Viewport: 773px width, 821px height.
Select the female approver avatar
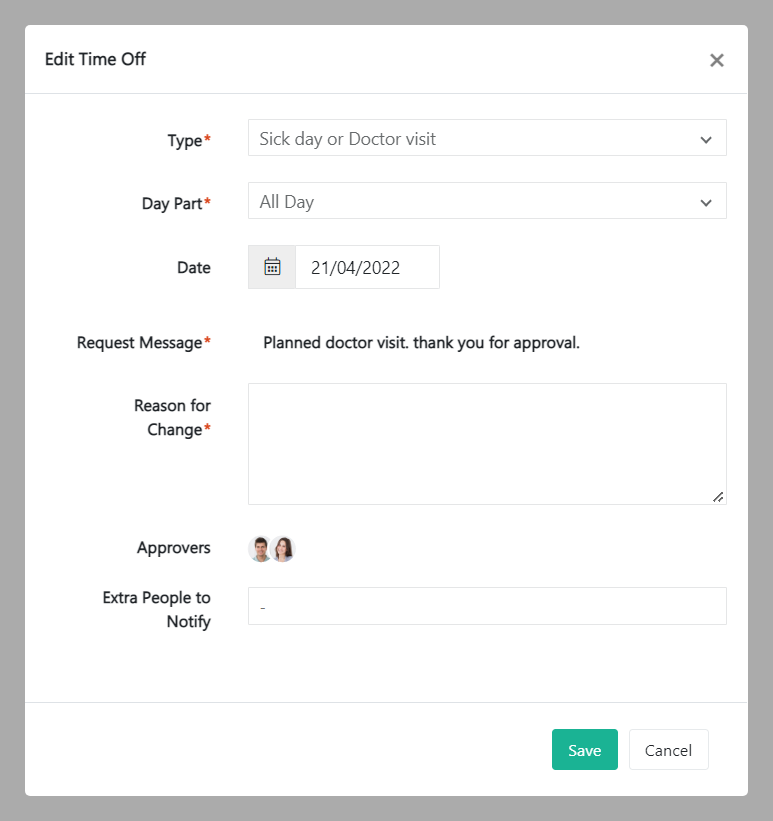coord(284,549)
